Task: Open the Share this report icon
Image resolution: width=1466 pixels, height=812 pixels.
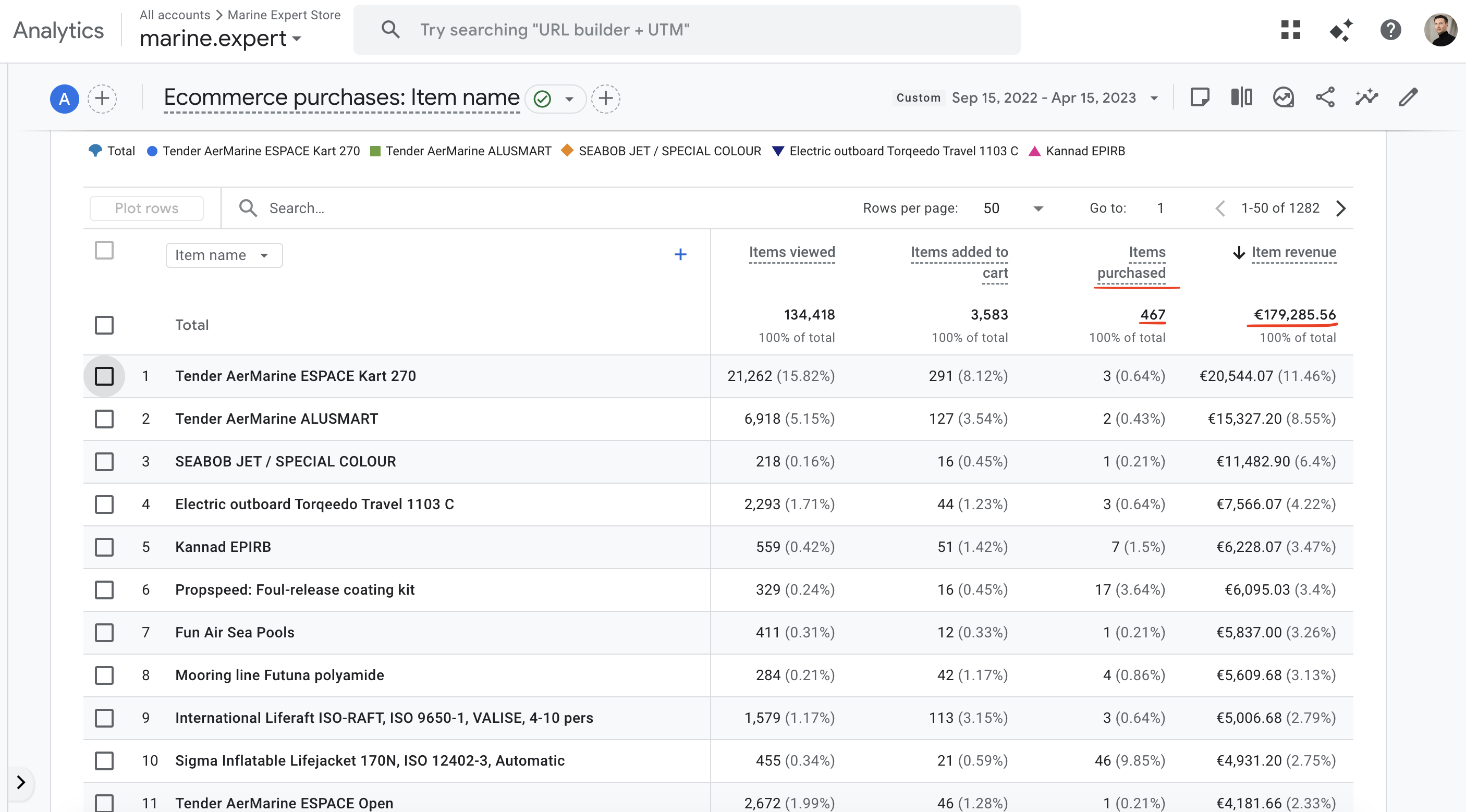Action: click(x=1325, y=97)
